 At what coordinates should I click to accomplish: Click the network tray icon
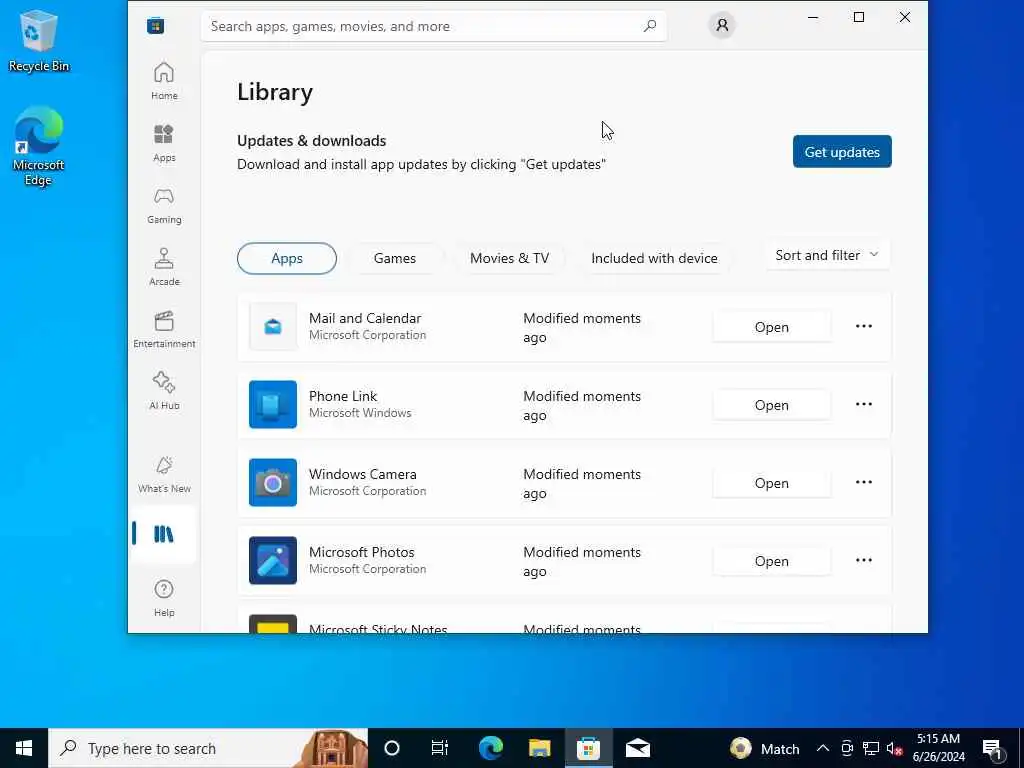(x=871, y=748)
